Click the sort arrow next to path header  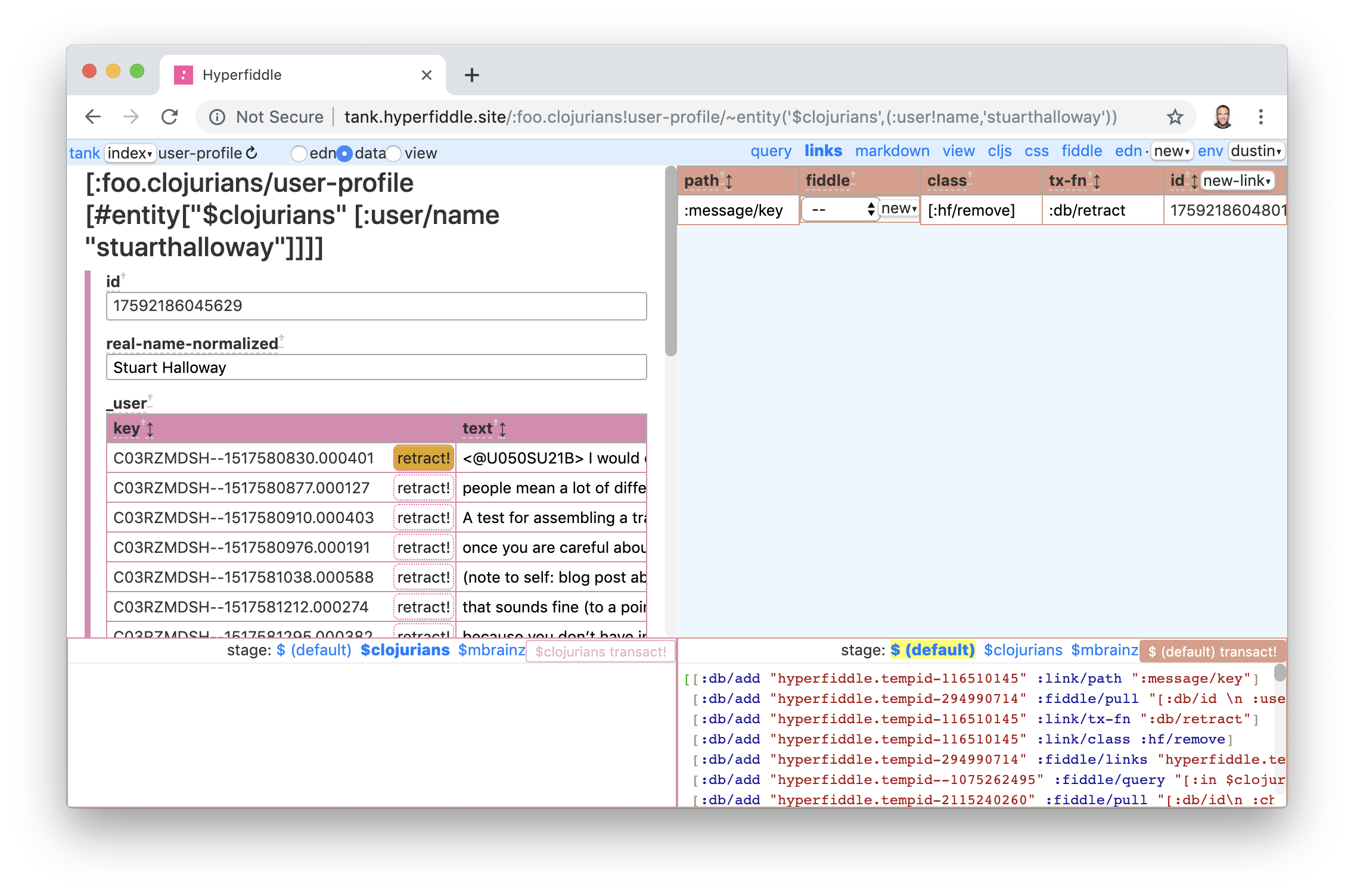pyautogui.click(x=729, y=181)
